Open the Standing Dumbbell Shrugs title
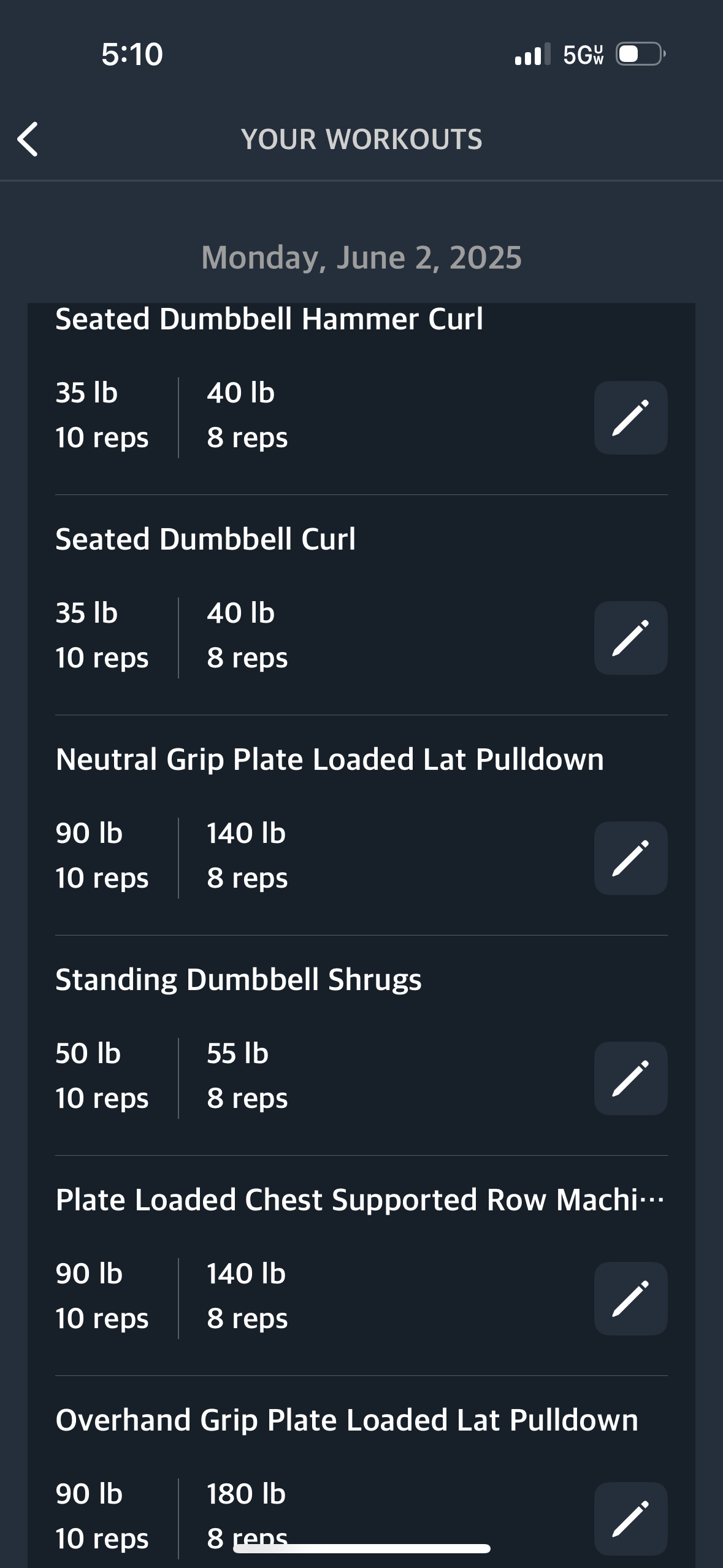The height and width of the screenshot is (1568, 723). coord(239,980)
